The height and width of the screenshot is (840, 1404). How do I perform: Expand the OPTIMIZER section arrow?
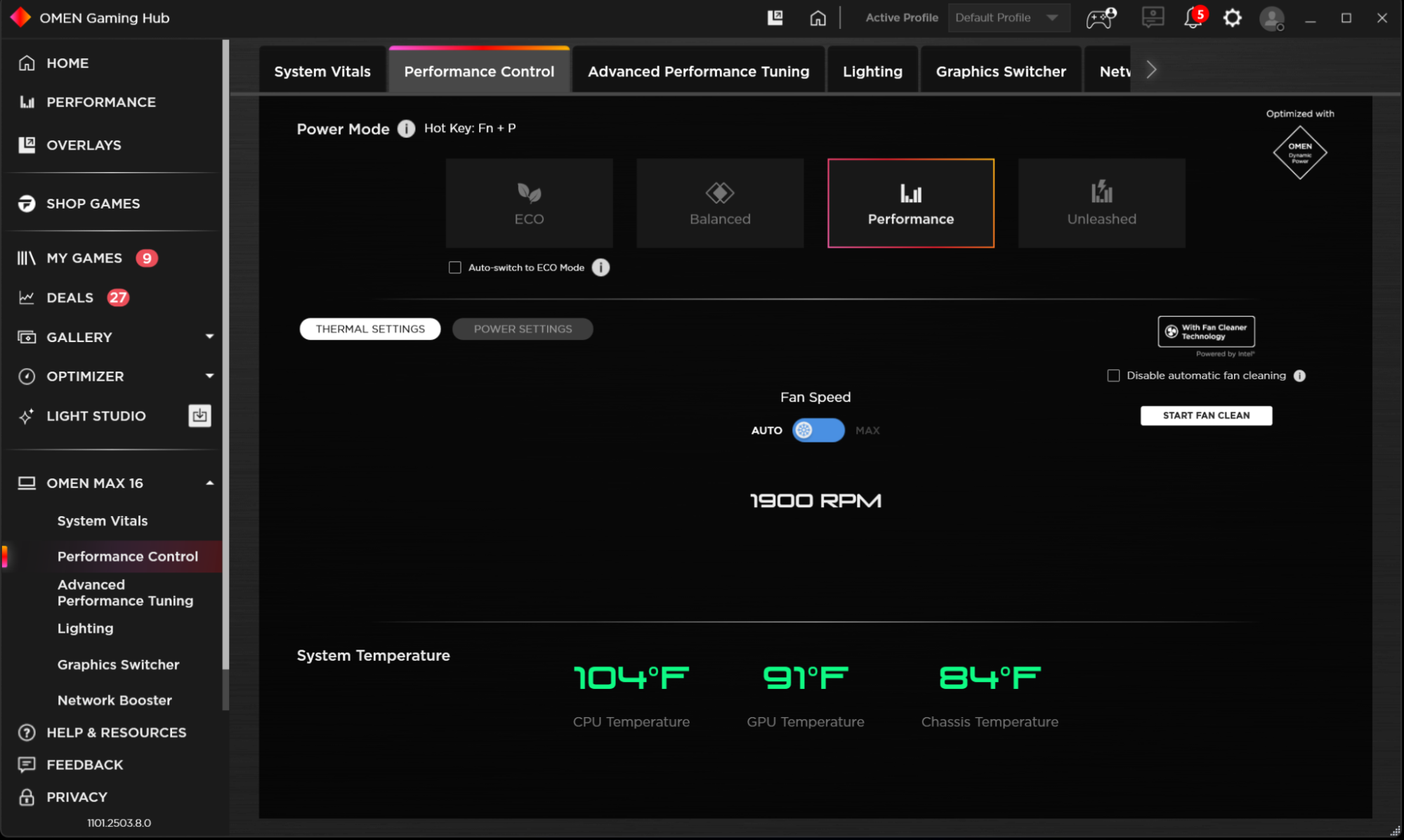[x=209, y=376]
